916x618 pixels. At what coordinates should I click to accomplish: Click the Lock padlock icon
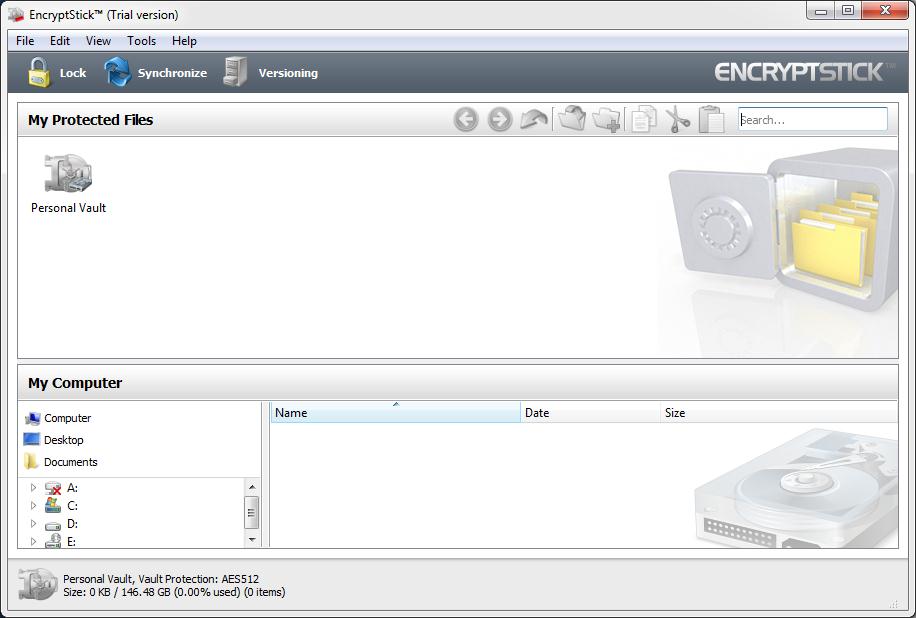pos(39,72)
